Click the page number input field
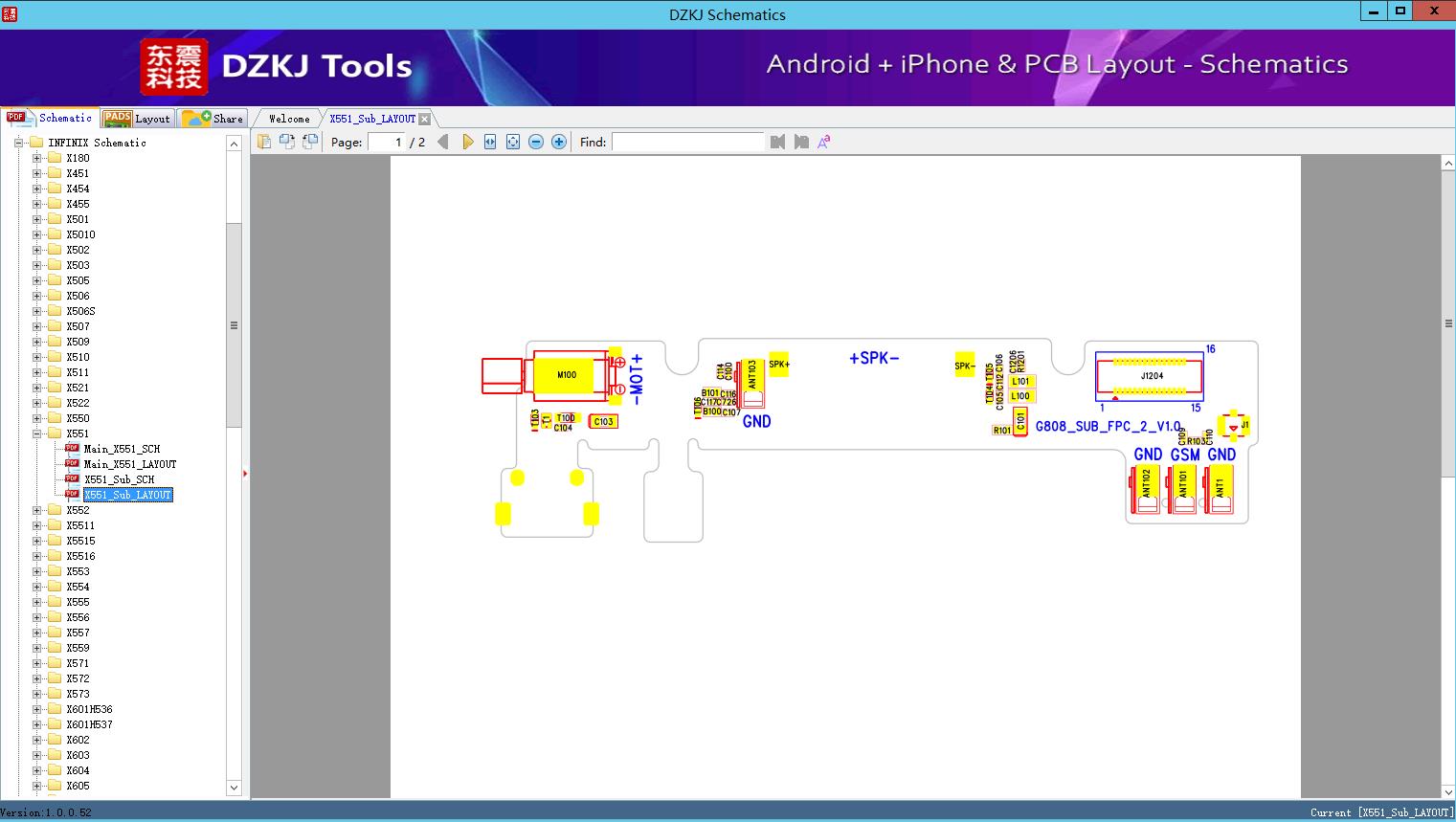The image size is (1456, 822). pyautogui.click(x=385, y=142)
